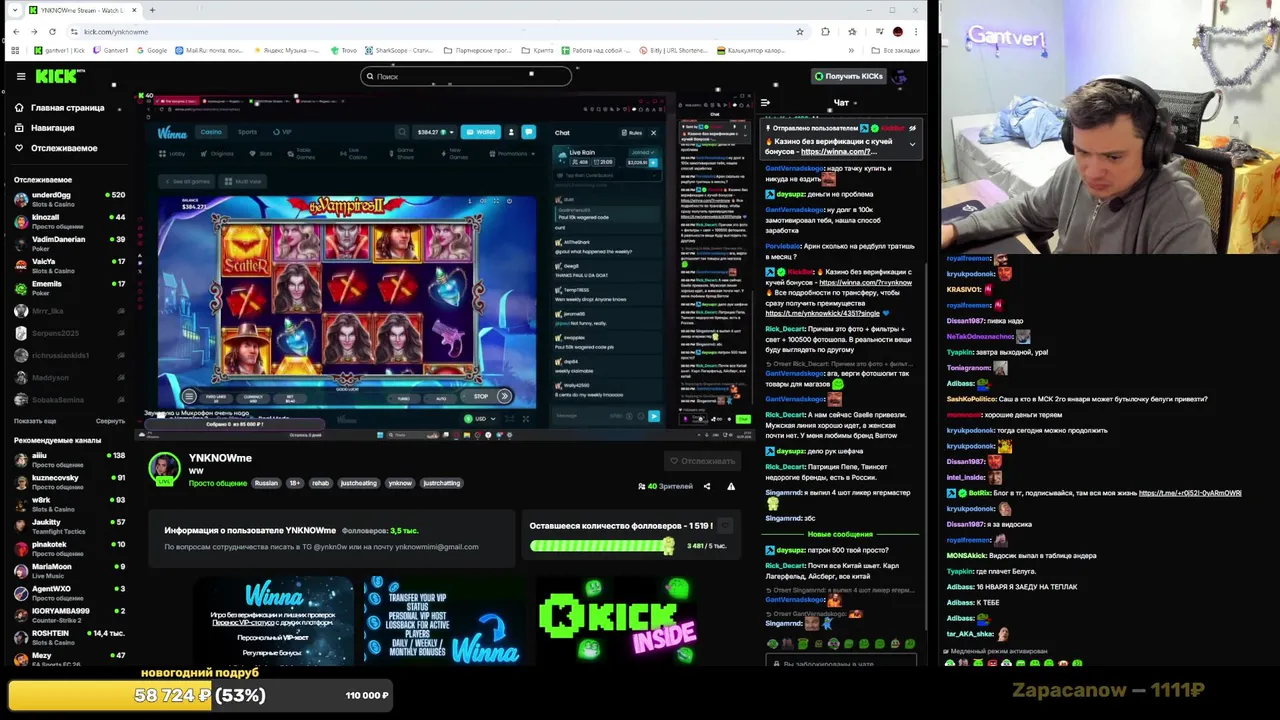This screenshot has height=720, width=1280.
Task: Bookmark this page with star icon
Action: tap(799, 31)
